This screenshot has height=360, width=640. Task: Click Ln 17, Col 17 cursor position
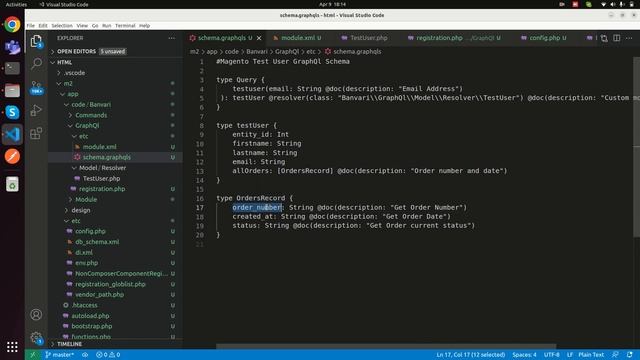point(471,355)
